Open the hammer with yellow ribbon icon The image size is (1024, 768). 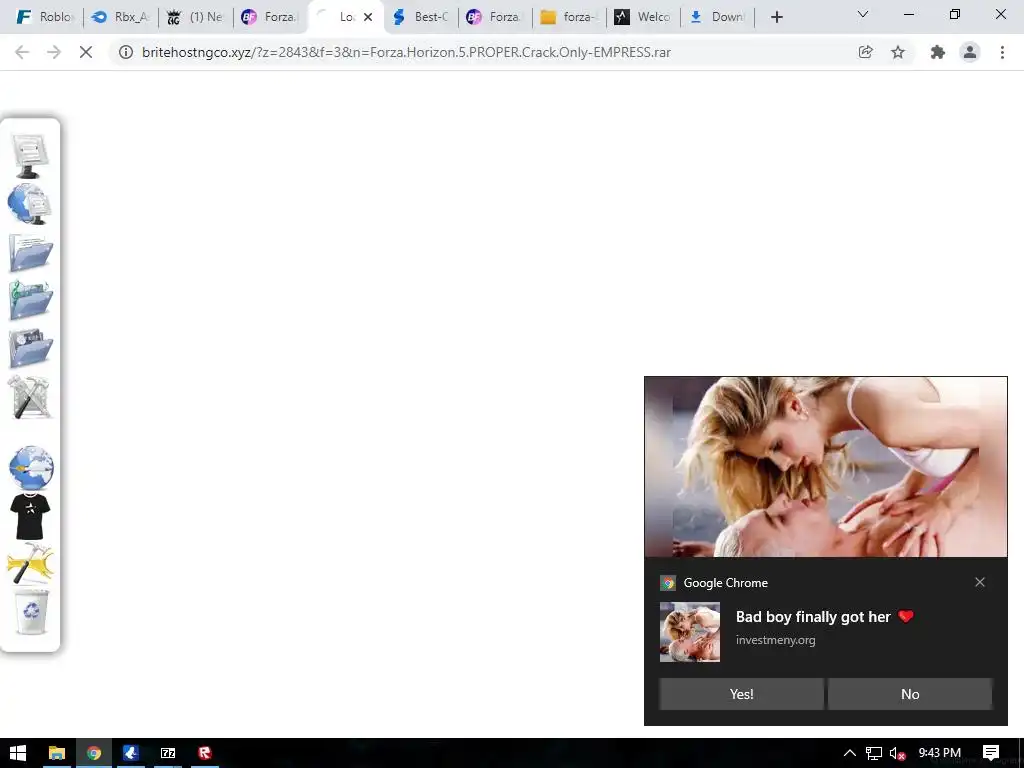tap(30, 563)
